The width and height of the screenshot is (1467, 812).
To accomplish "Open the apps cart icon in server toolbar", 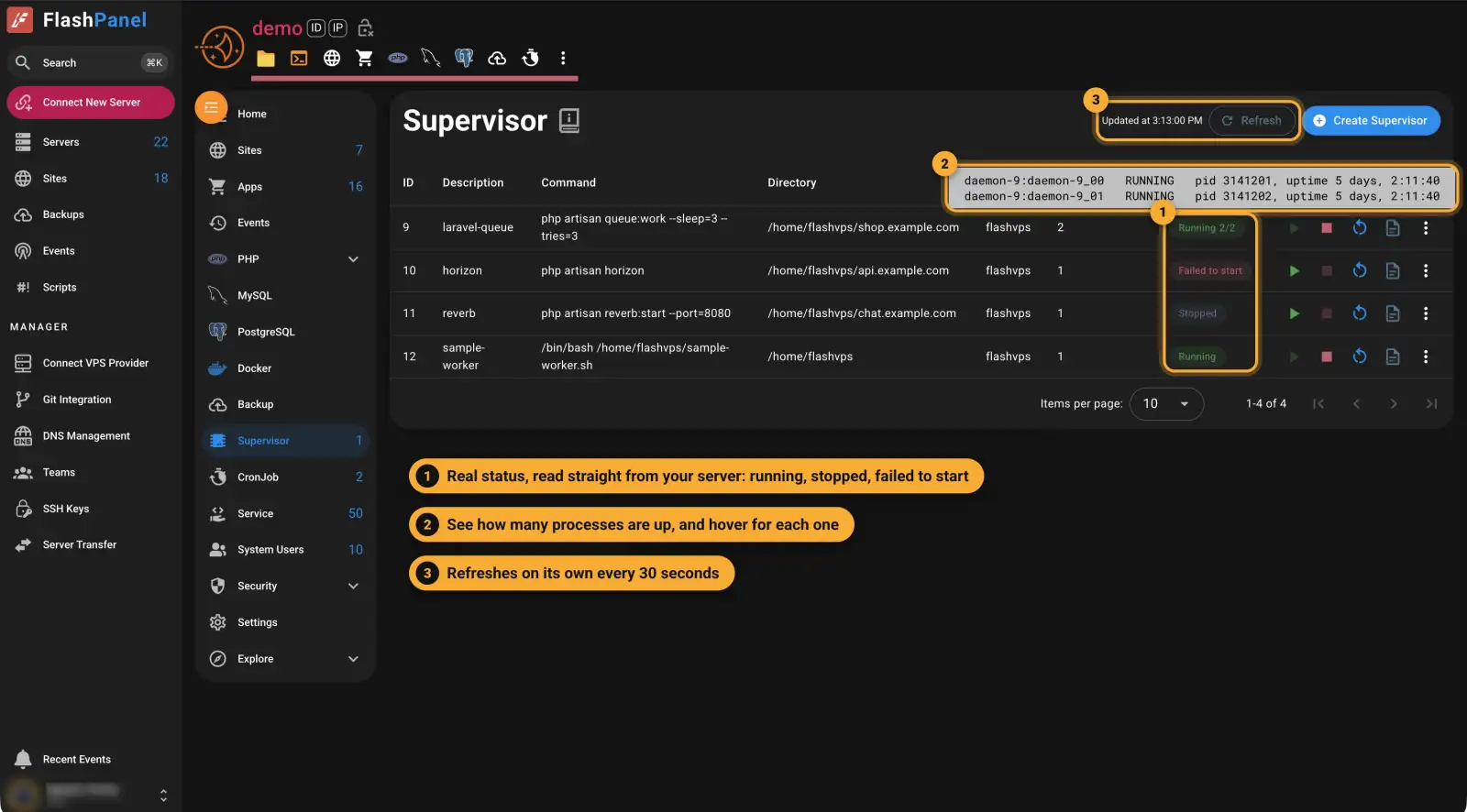I will click(x=365, y=59).
